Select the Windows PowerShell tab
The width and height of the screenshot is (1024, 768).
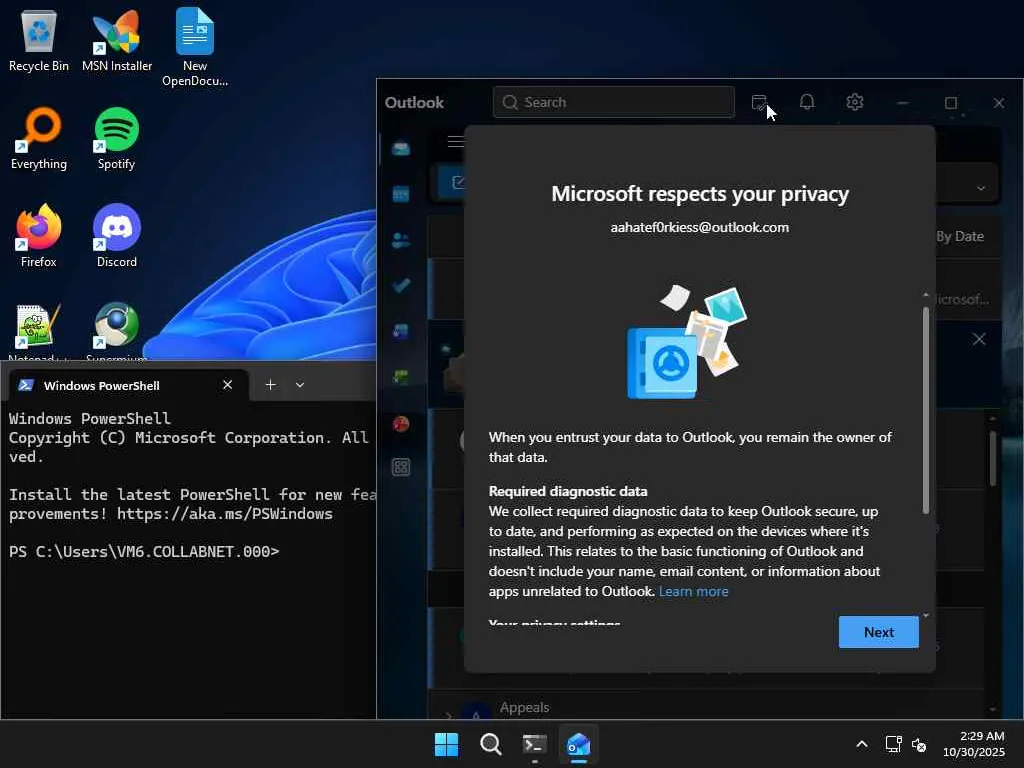pos(128,385)
